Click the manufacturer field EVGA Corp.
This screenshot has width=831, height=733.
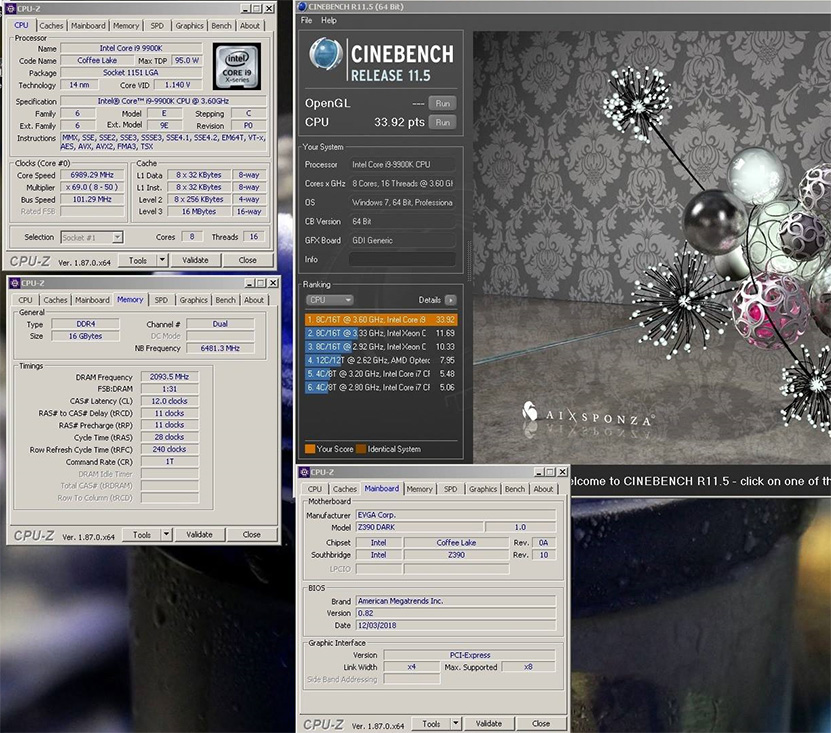click(456, 515)
